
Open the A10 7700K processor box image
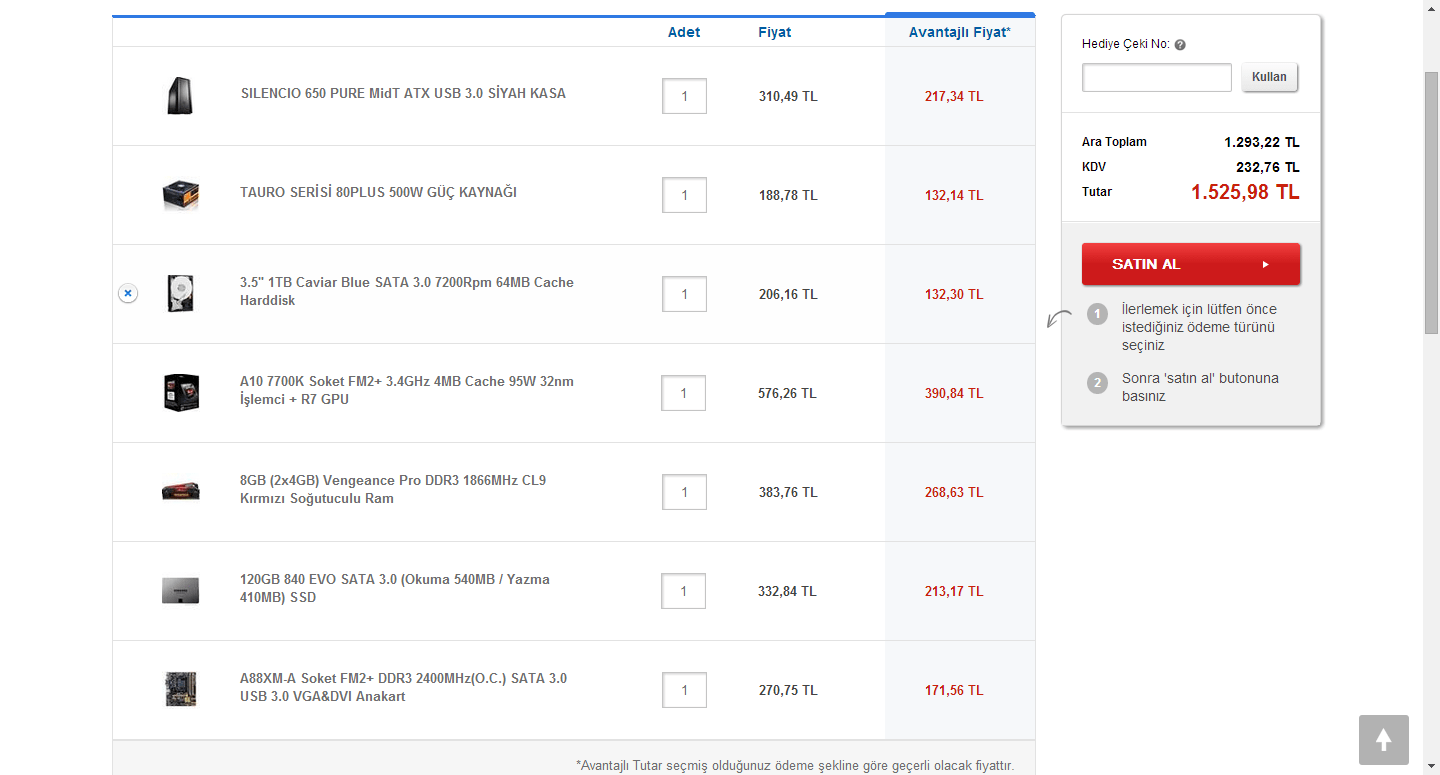(180, 393)
